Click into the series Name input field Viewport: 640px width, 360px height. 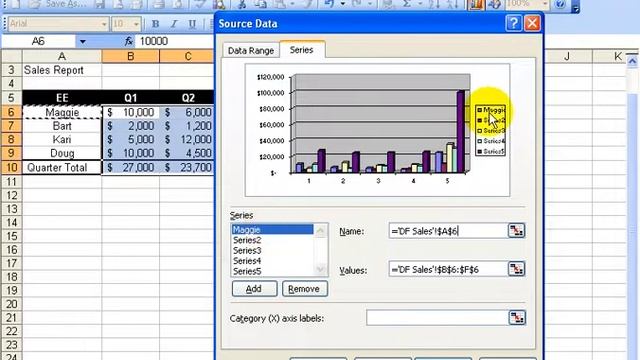click(x=448, y=231)
